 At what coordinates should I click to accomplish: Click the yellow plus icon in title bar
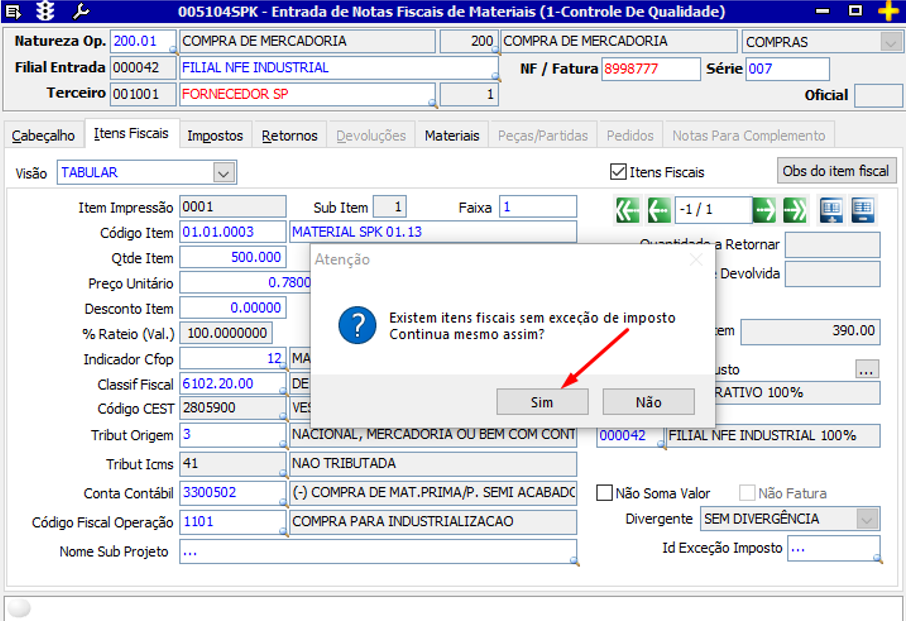tap(887, 12)
